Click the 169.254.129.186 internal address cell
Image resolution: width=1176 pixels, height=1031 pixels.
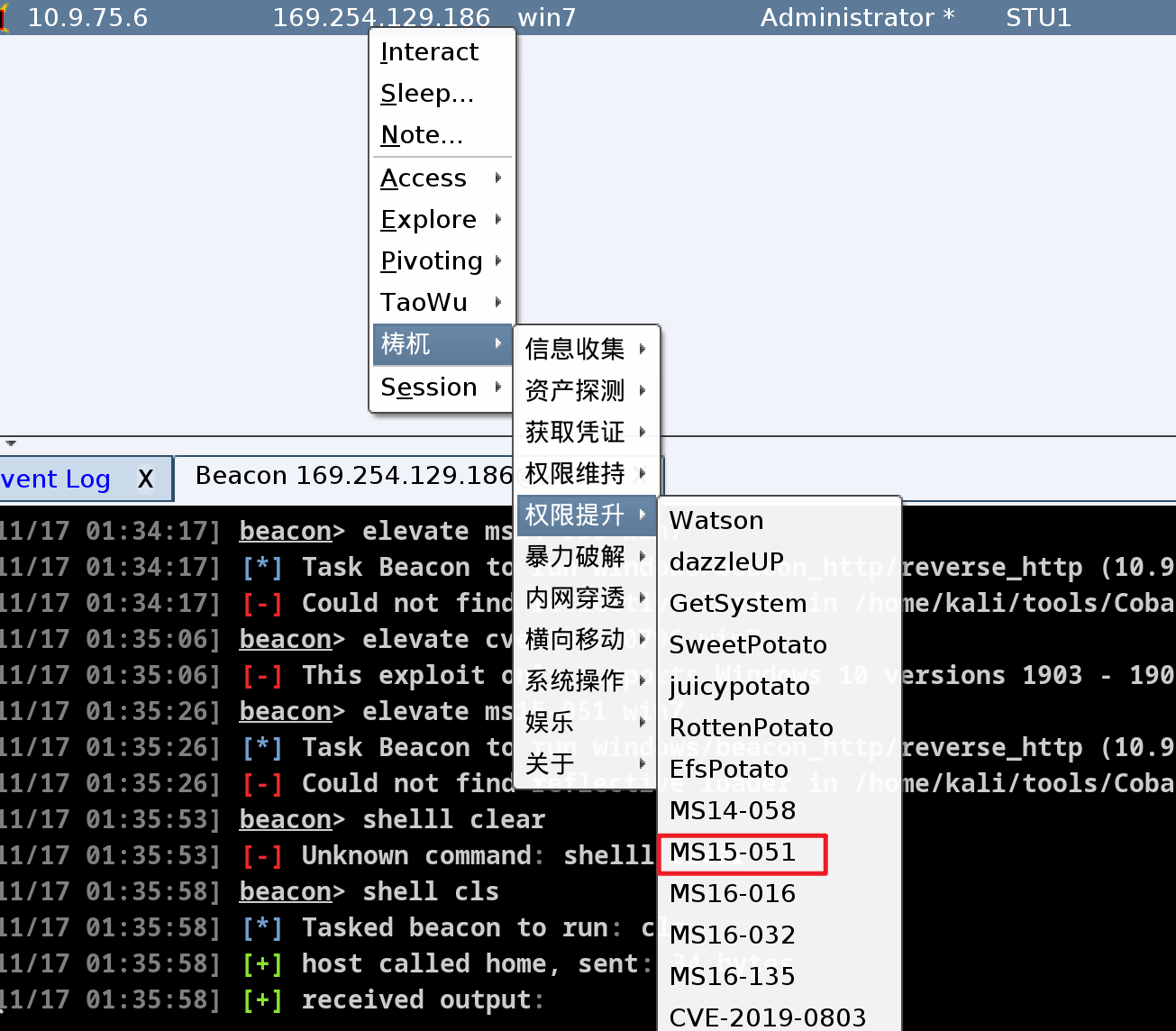pos(381,18)
